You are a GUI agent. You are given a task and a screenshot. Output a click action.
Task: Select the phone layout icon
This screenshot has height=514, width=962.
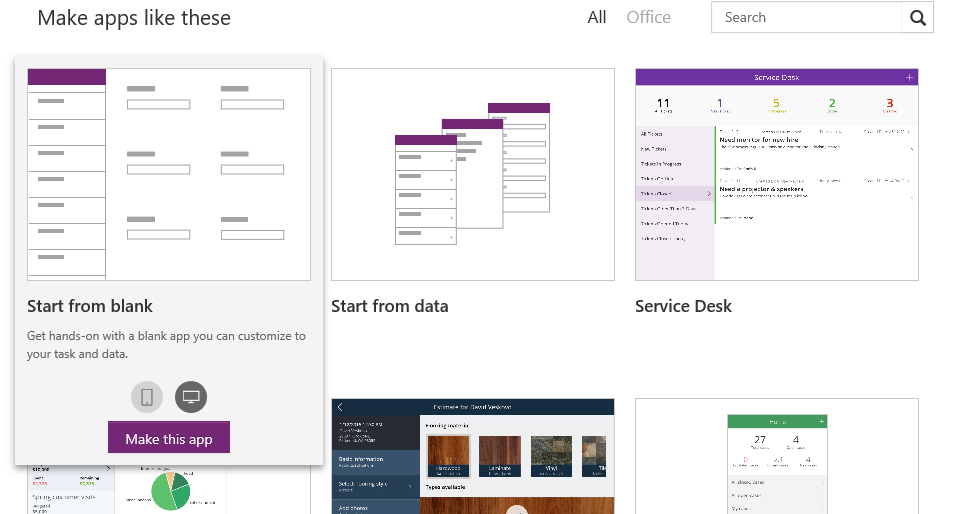[x=146, y=397]
